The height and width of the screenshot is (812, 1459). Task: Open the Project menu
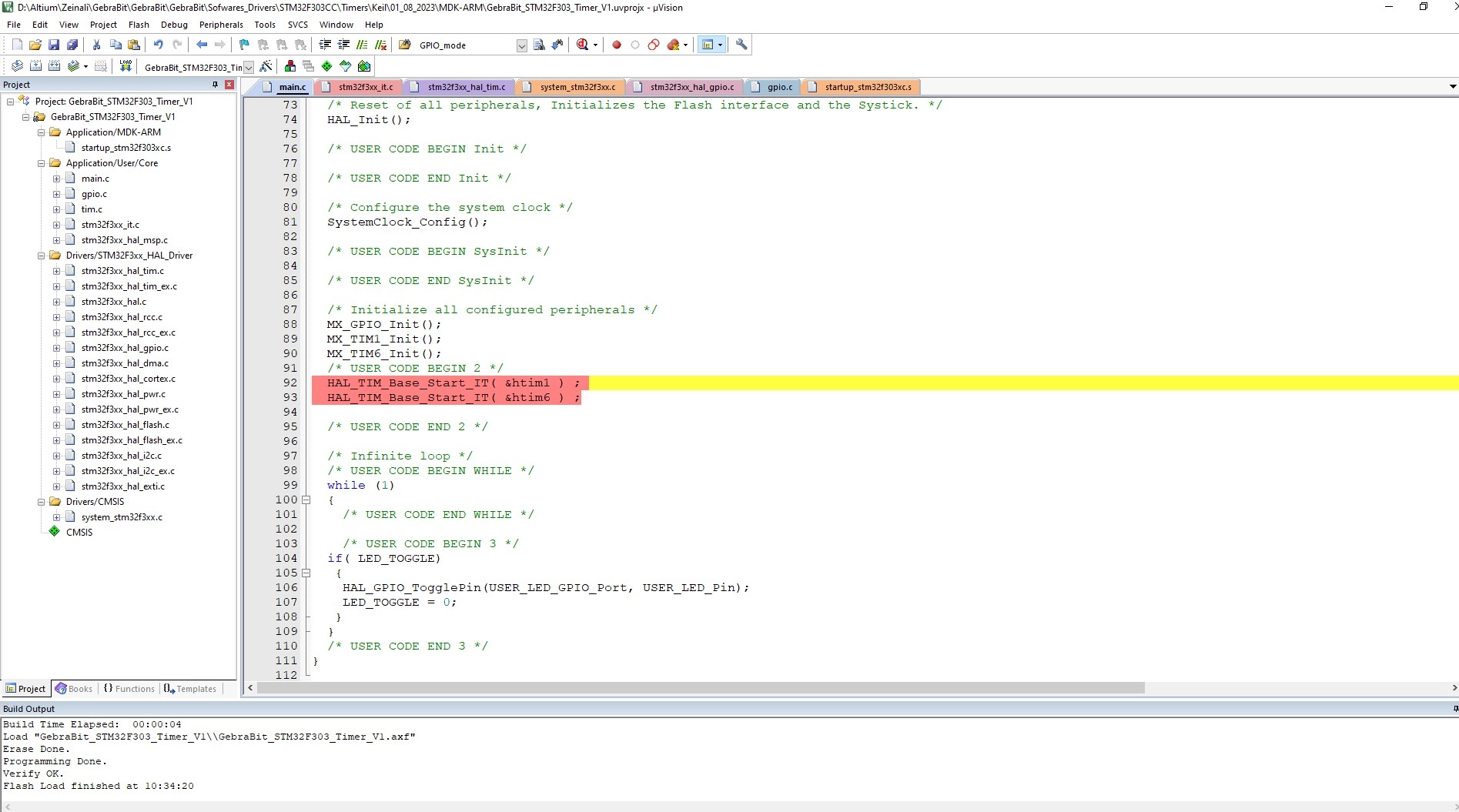coord(103,25)
